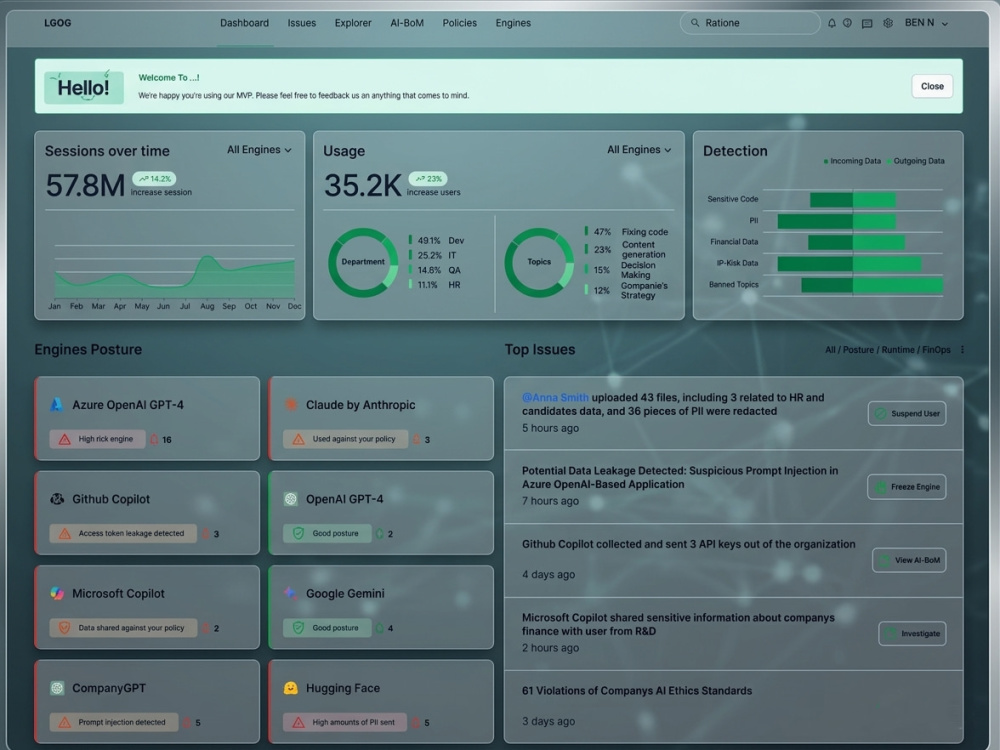Expand Sessions over time All Engines dropdown
1000x750 pixels.
(259, 150)
